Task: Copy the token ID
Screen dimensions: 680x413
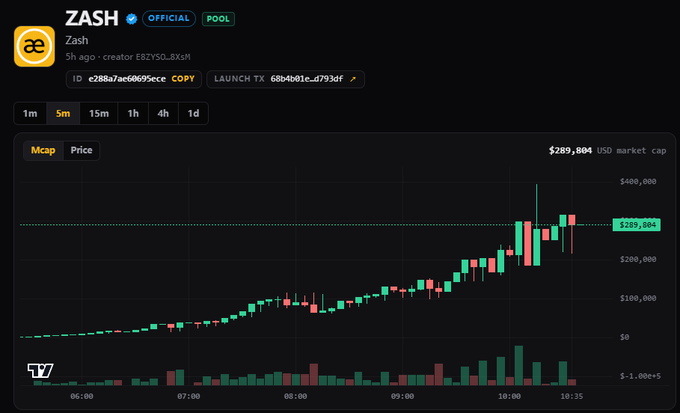Action: (183, 79)
